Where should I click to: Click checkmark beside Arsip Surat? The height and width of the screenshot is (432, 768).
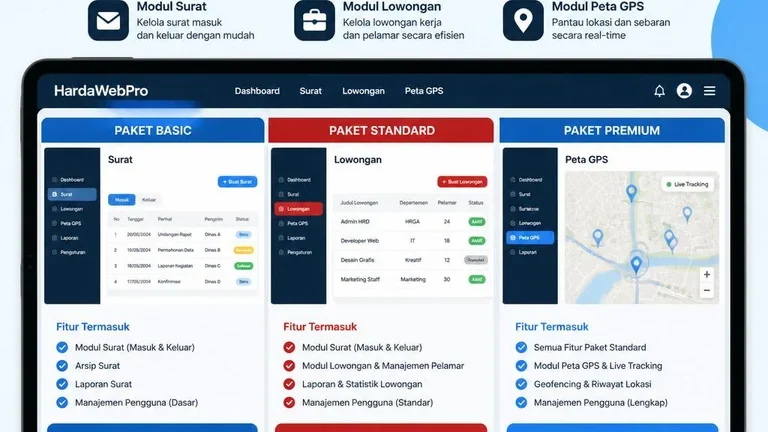[x=62, y=366]
